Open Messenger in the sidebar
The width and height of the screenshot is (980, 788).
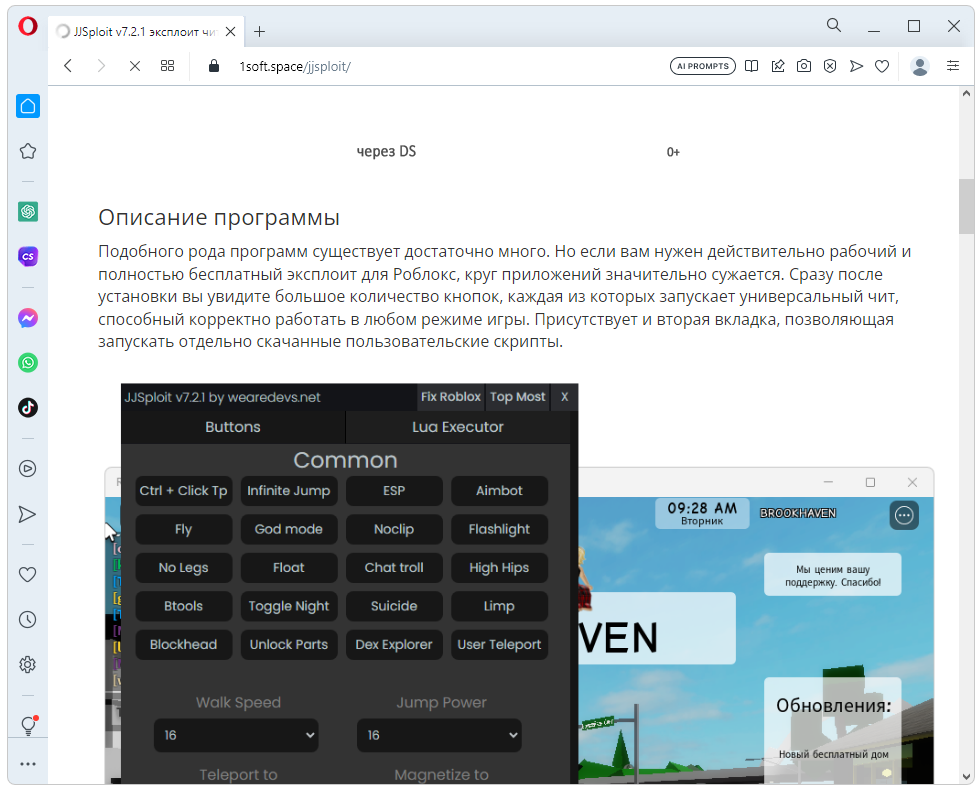pos(28,318)
